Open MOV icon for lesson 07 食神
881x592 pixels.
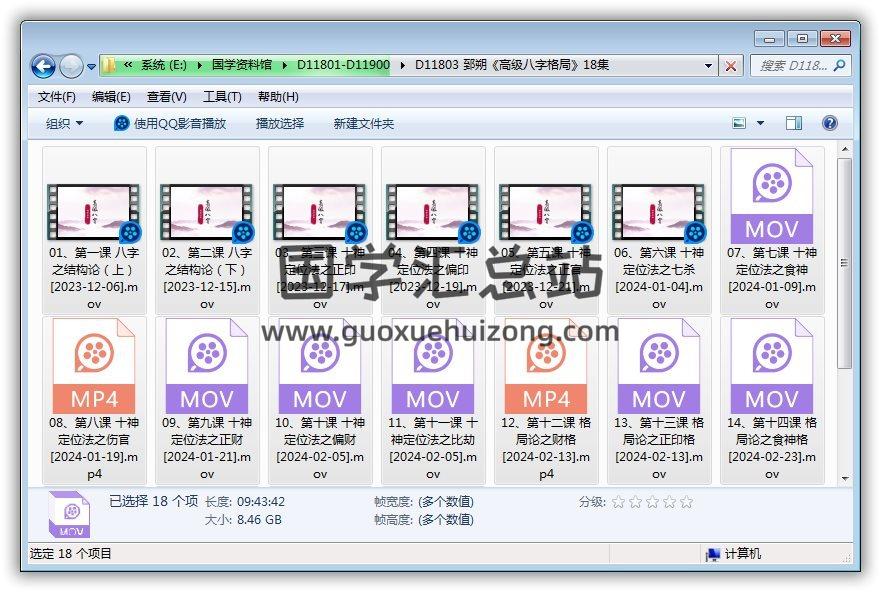[x=771, y=196]
